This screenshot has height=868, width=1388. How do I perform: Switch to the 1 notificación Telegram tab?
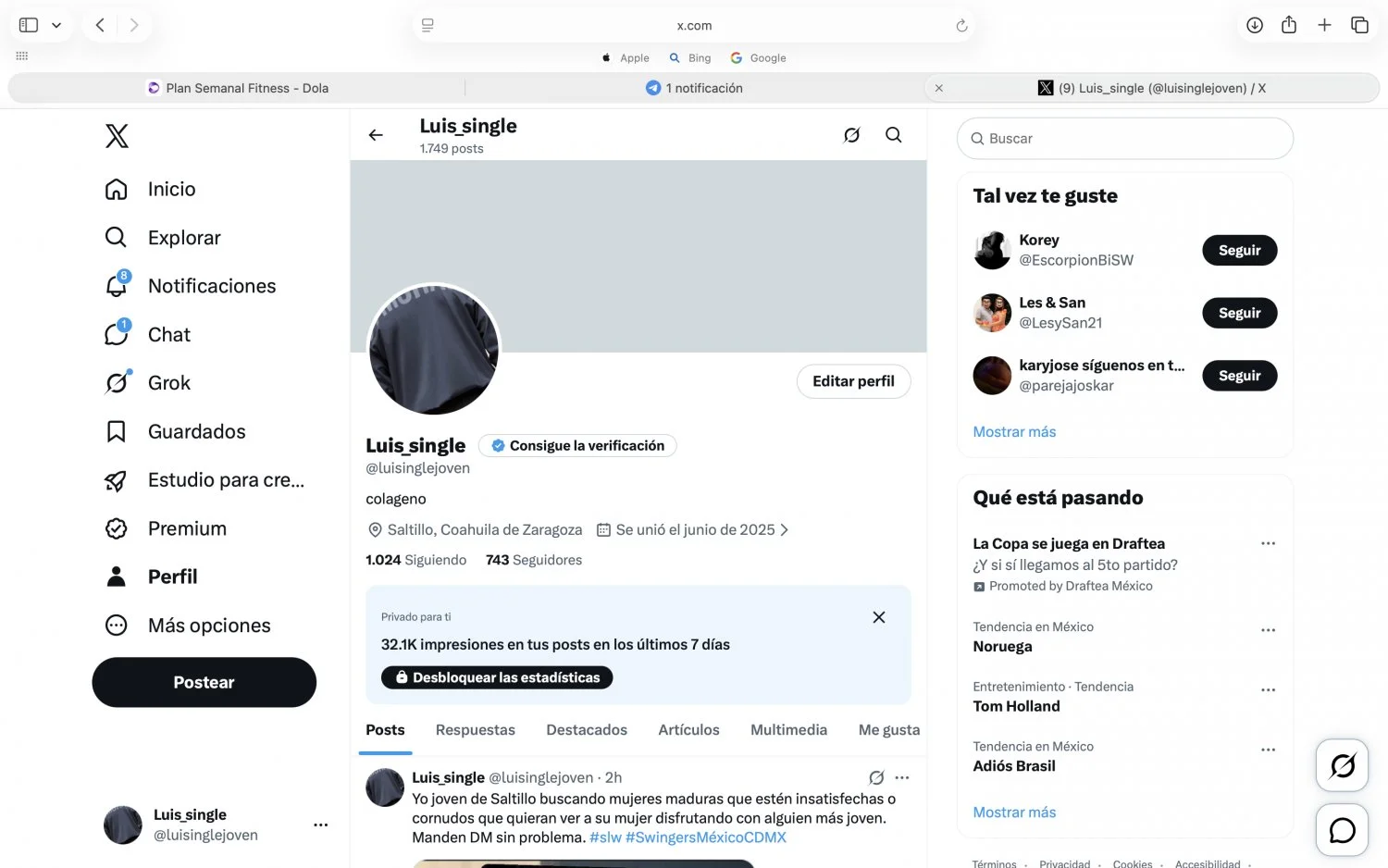coord(694,88)
